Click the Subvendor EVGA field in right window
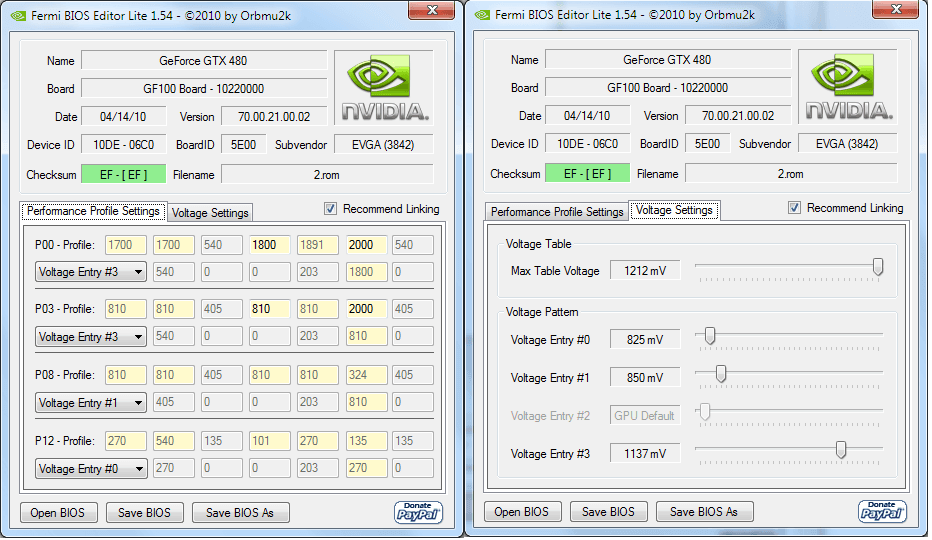The width and height of the screenshot is (932, 540). [x=848, y=143]
